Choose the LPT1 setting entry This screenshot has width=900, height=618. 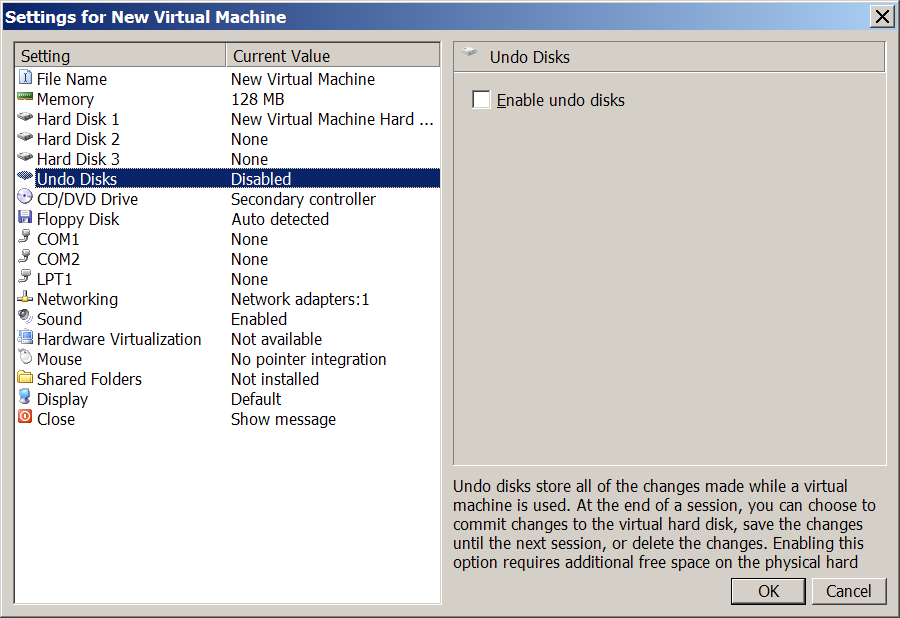pos(54,279)
